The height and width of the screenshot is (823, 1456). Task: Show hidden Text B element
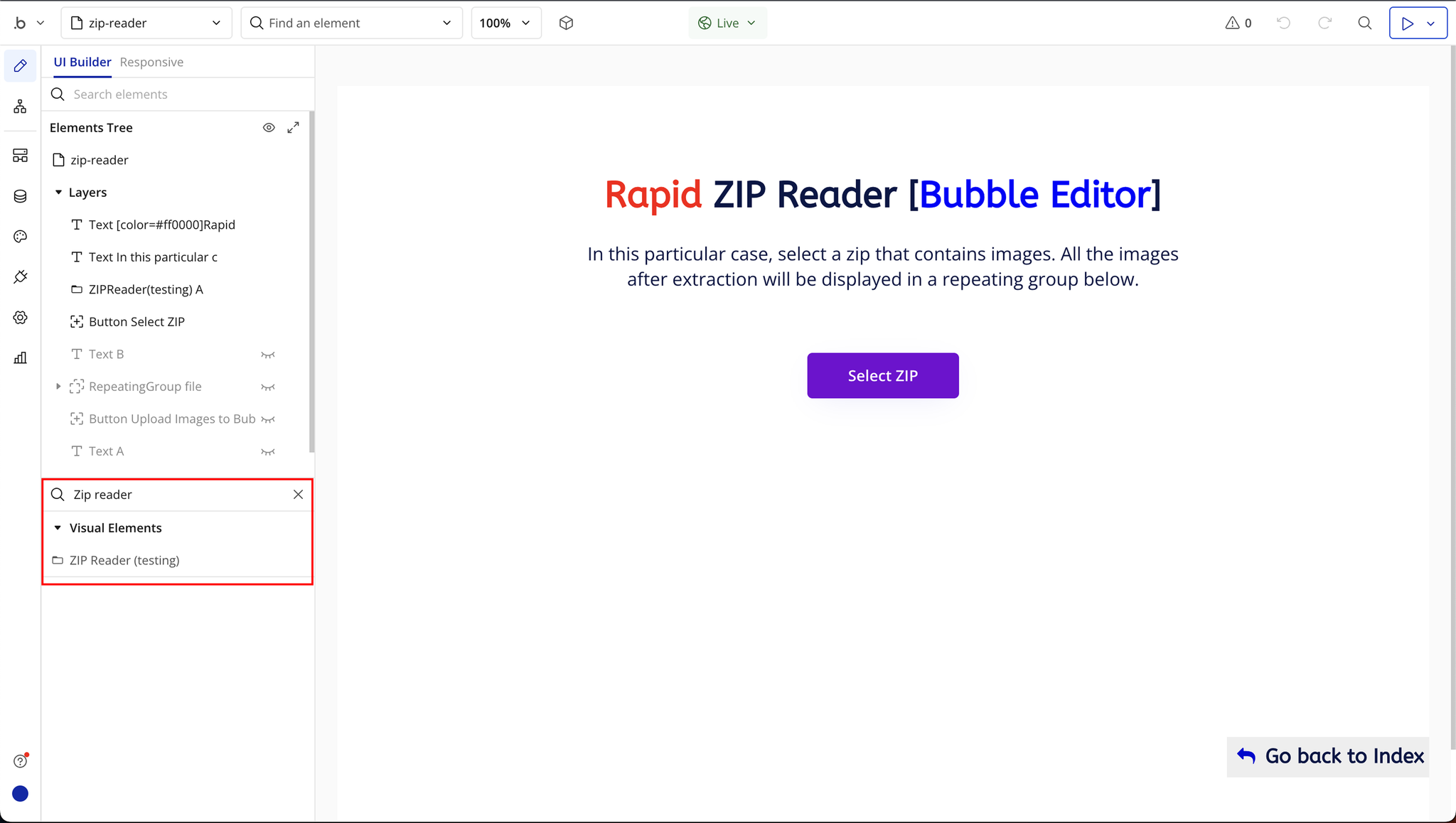coord(267,355)
